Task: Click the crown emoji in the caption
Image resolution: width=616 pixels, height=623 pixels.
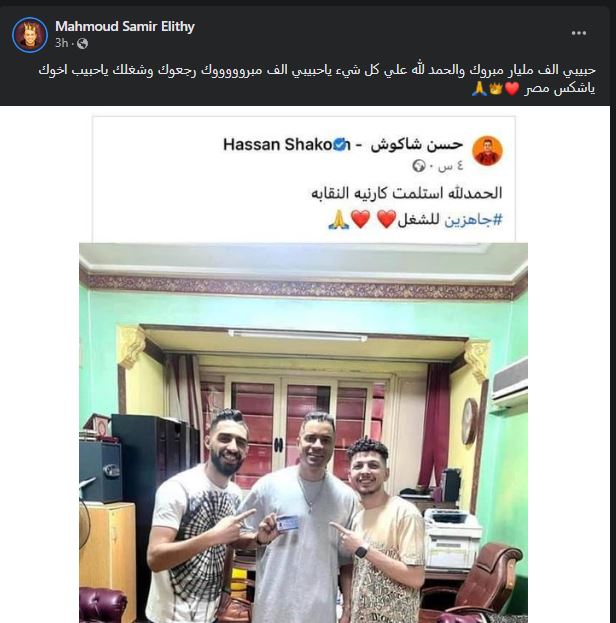Action: coord(496,89)
